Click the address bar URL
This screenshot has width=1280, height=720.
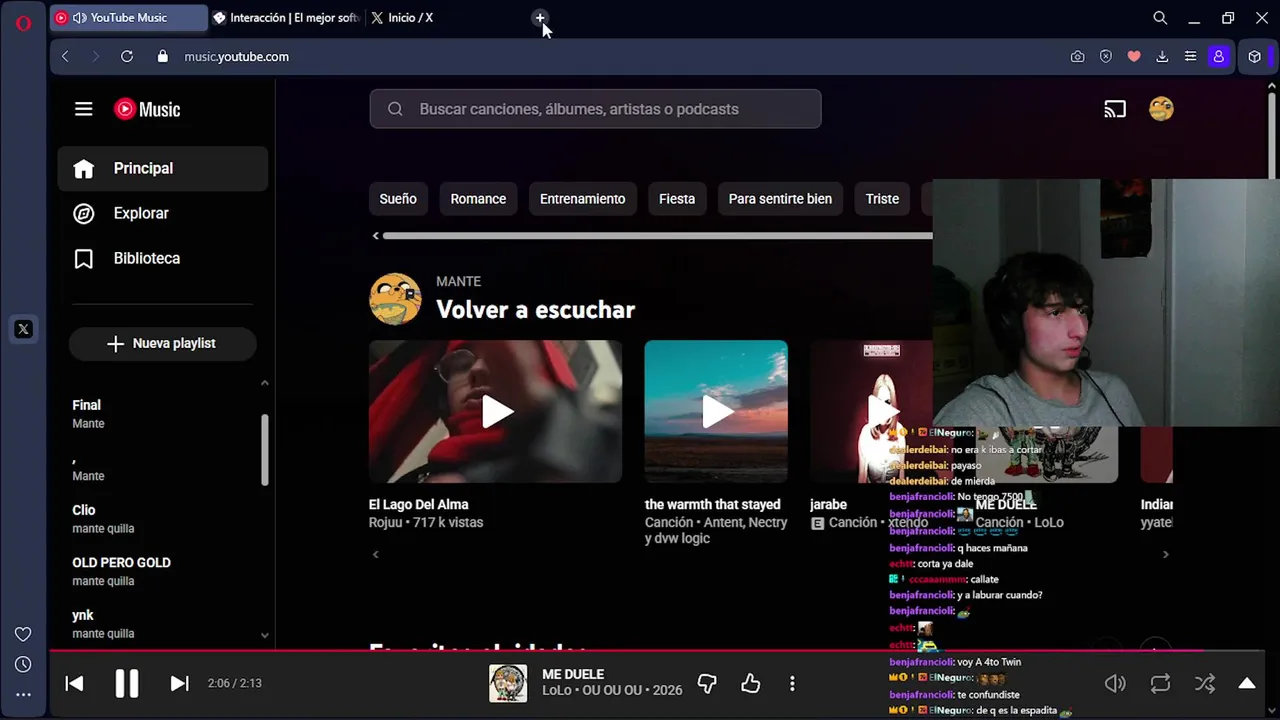236,57
